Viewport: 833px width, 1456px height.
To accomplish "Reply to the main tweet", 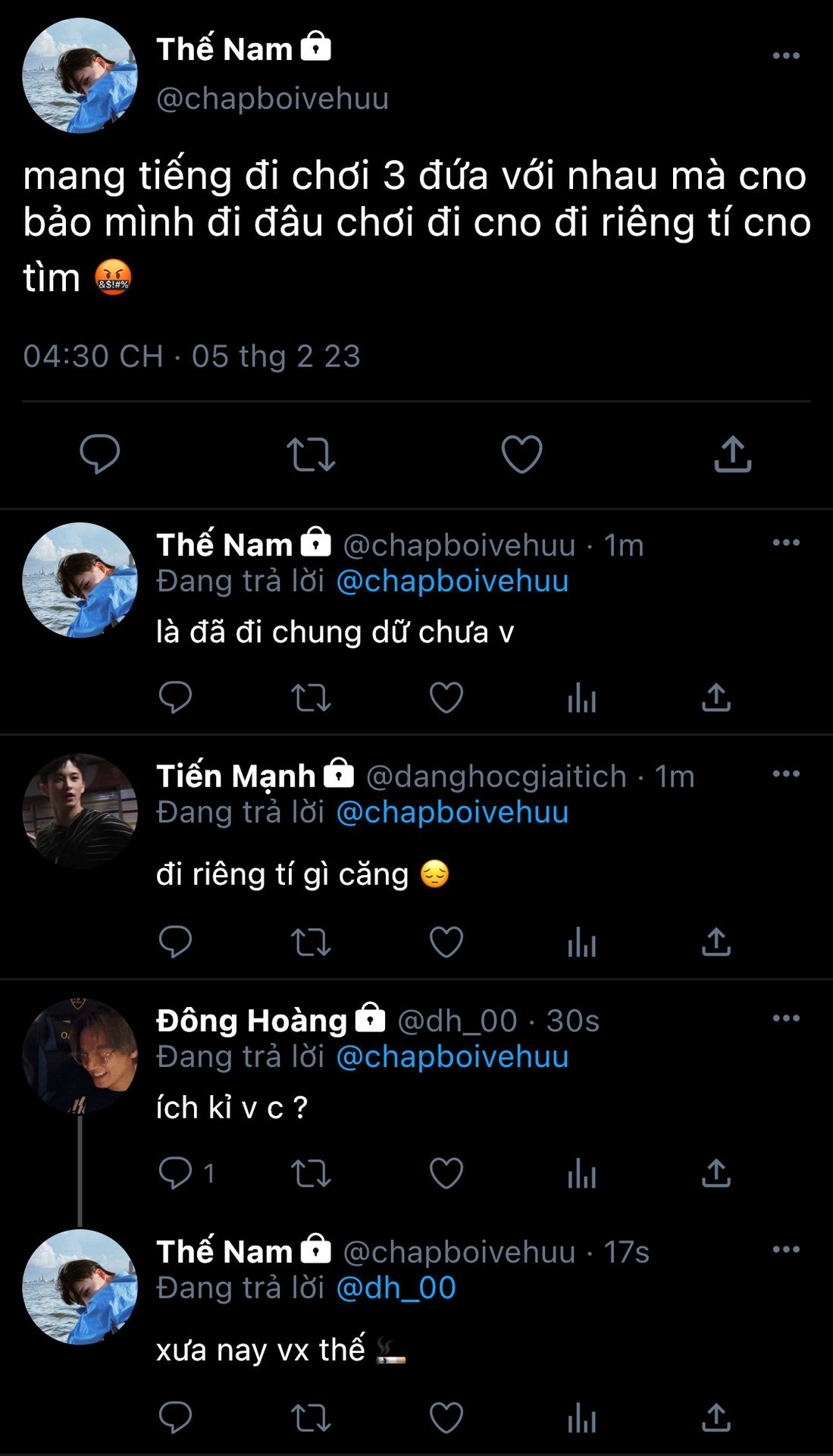I will 100,454.
